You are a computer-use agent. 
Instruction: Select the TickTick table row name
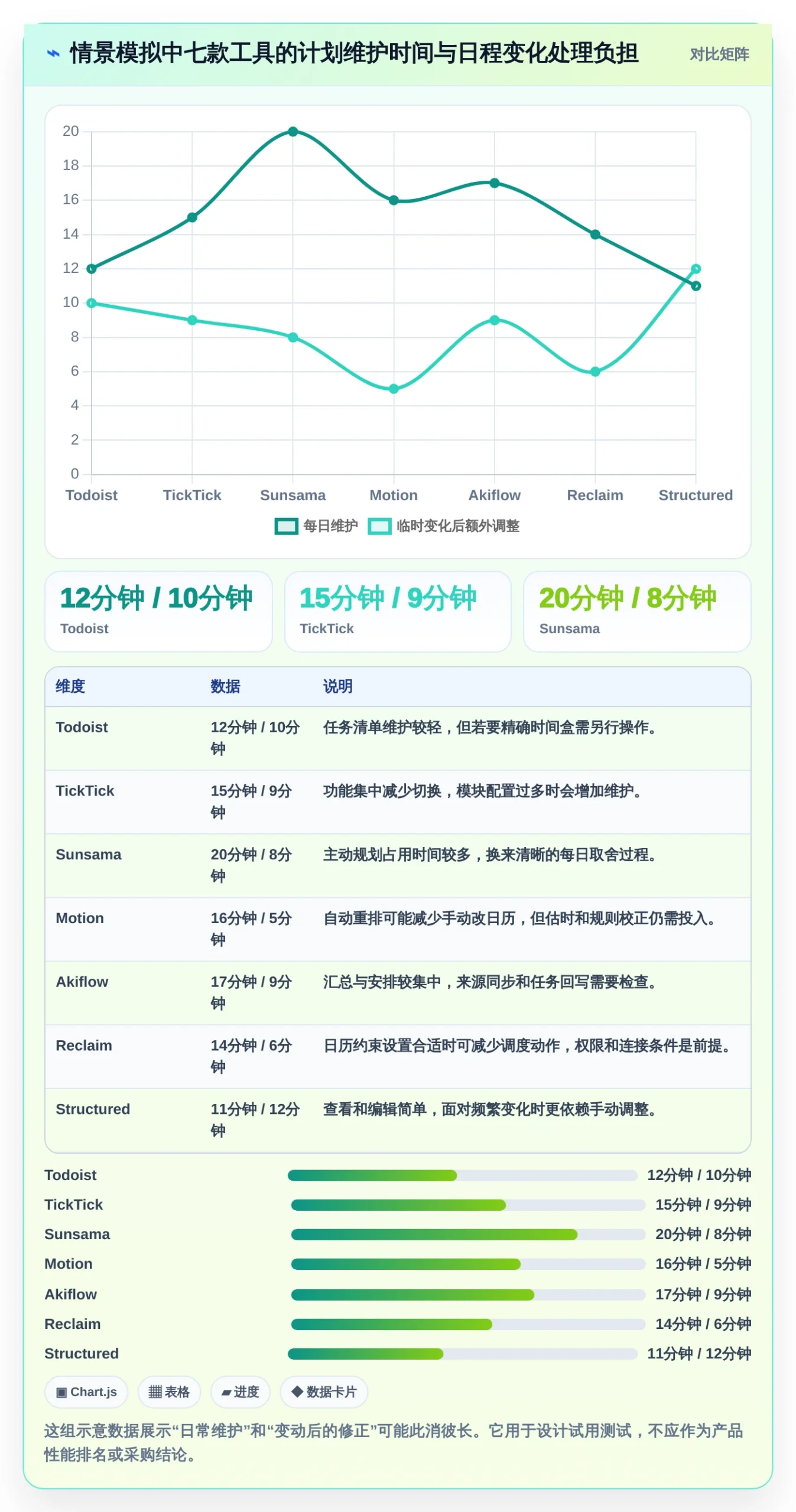85,791
